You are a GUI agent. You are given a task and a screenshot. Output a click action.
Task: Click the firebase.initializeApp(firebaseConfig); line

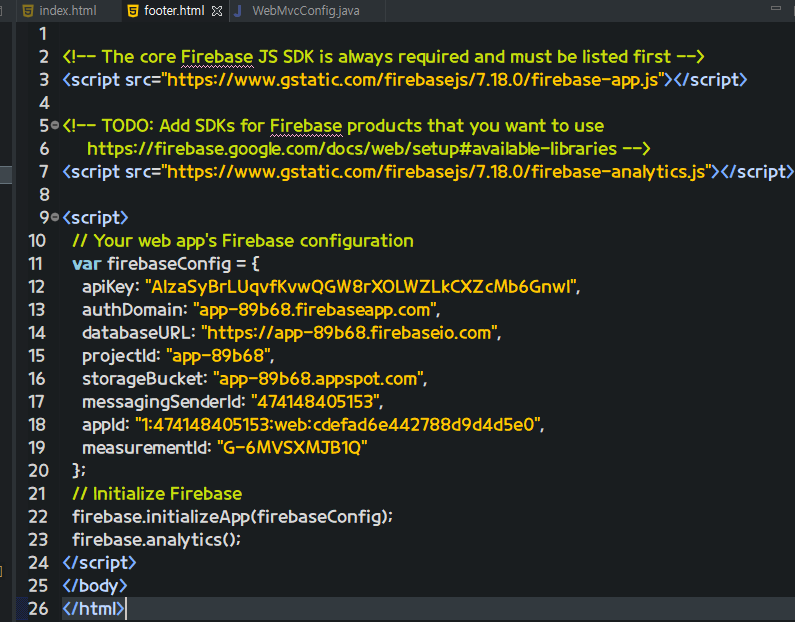pyautogui.click(x=232, y=517)
